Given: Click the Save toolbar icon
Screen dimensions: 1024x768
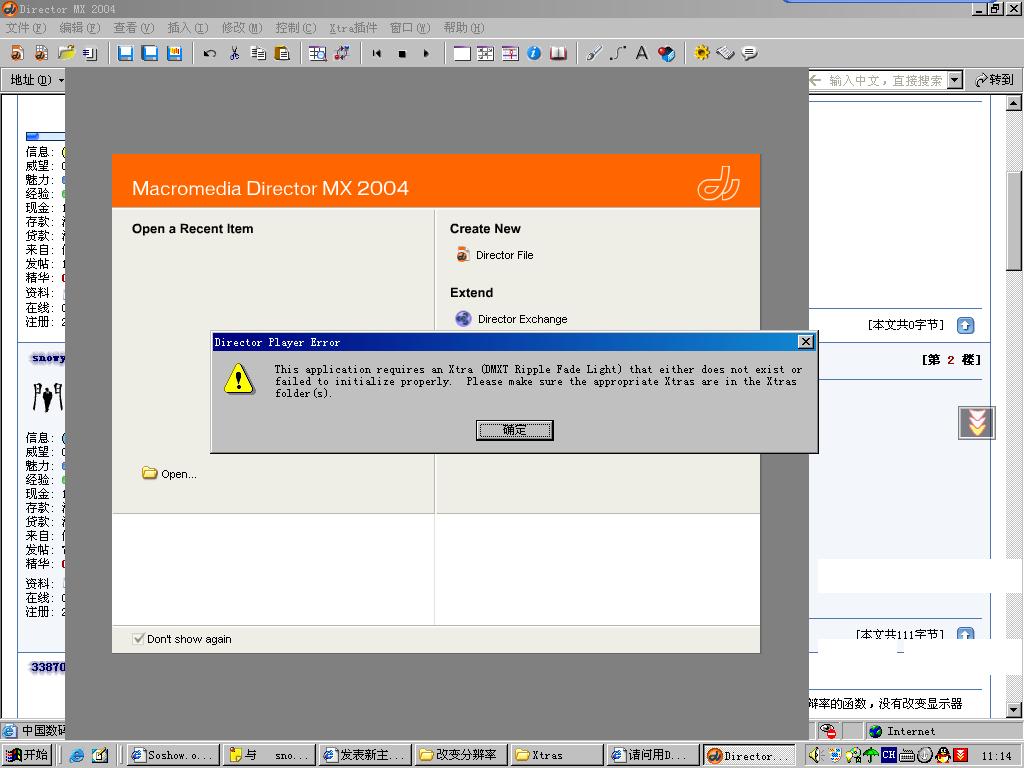Looking at the screenshot, I should 125,53.
